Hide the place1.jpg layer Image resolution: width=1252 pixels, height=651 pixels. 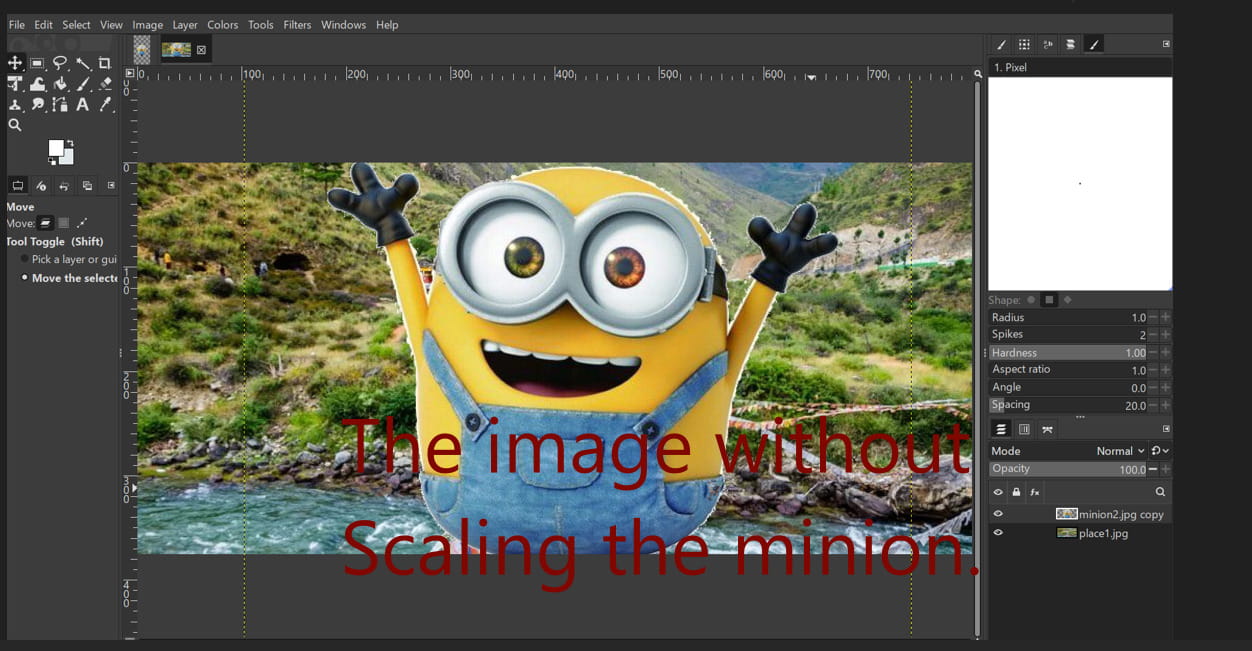pos(998,533)
